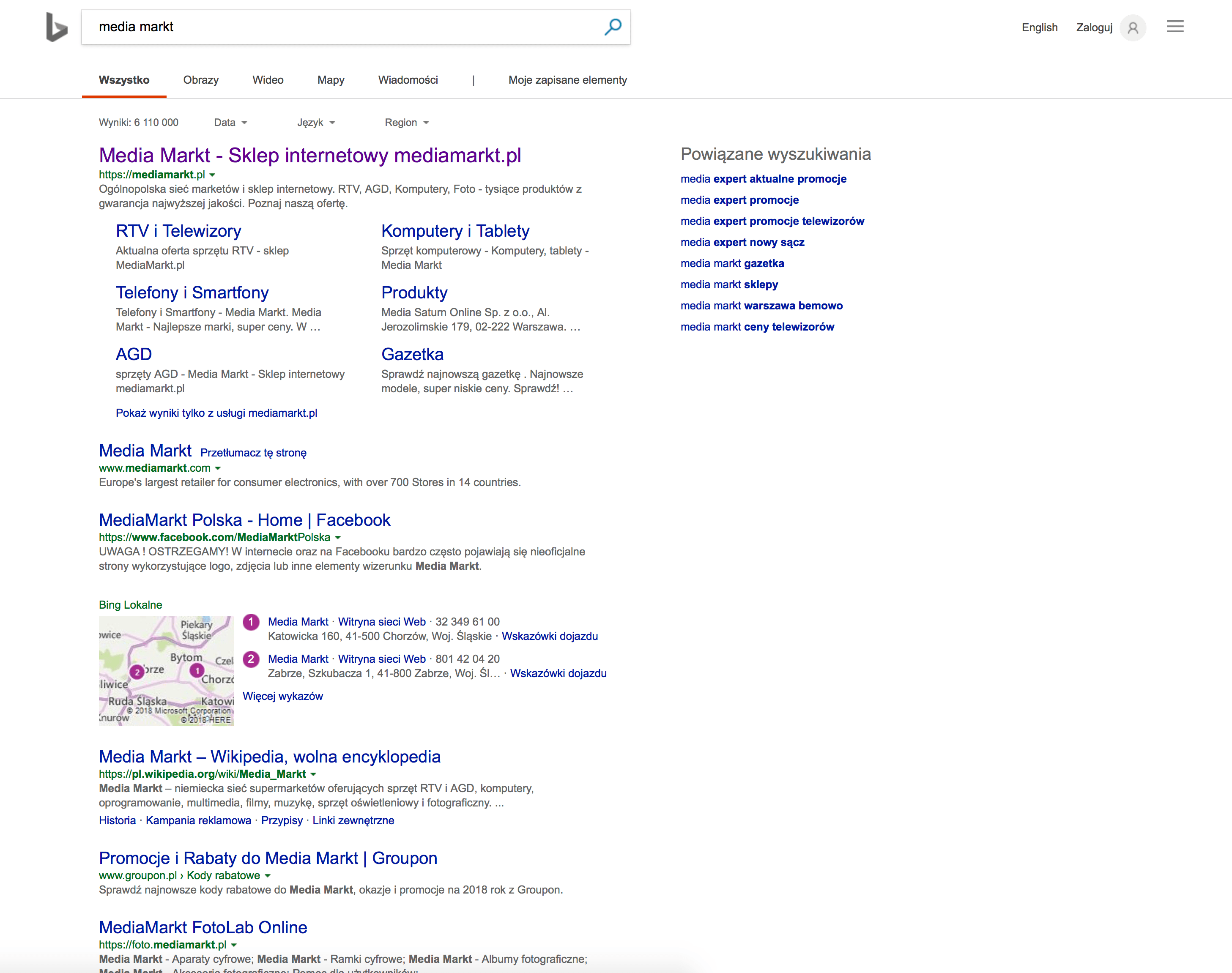Image resolution: width=1232 pixels, height=973 pixels.
Task: Open Moje zapisane elementy
Action: click(567, 80)
